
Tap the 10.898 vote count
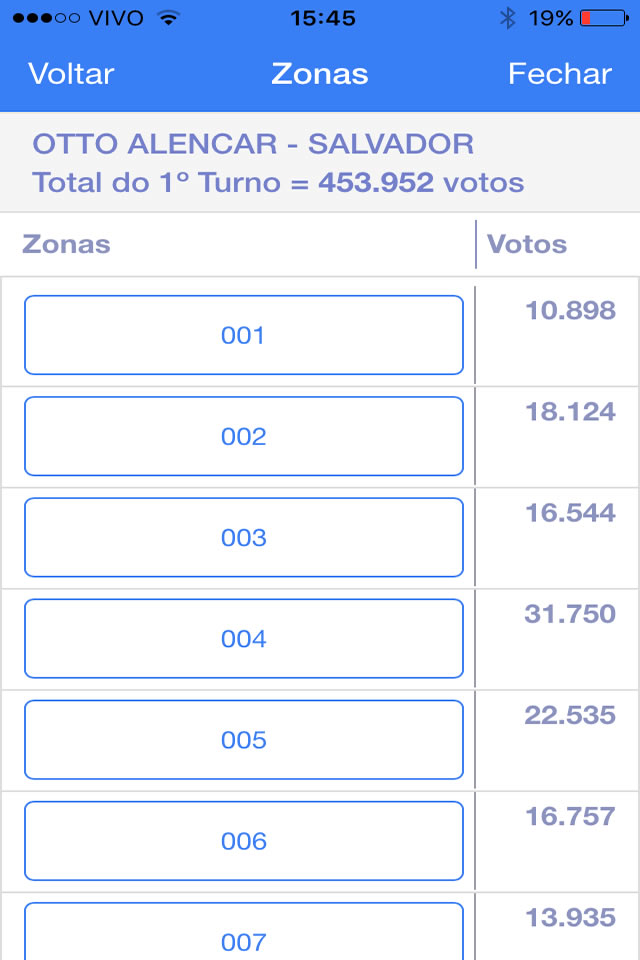[x=570, y=310]
